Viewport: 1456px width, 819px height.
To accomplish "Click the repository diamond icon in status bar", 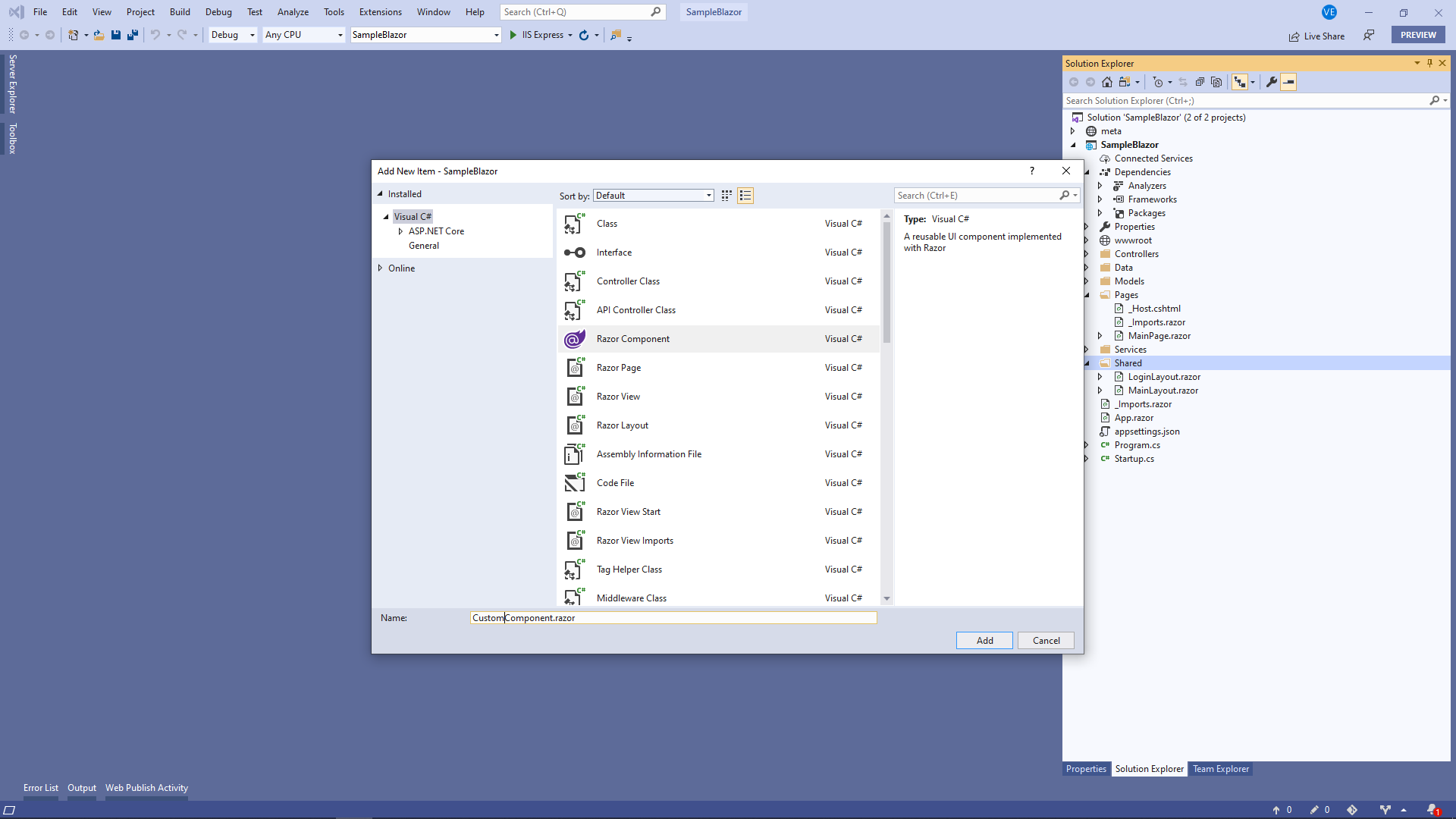I will coord(1352,810).
